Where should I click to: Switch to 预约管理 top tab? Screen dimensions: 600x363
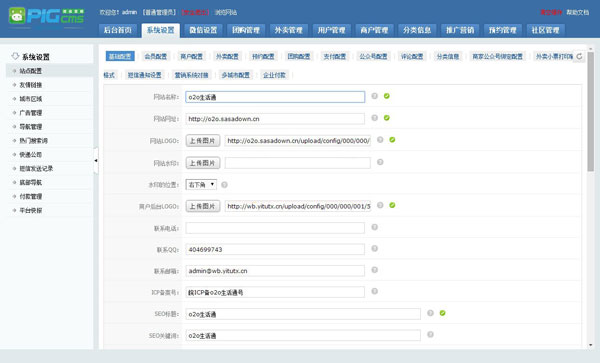point(503,30)
